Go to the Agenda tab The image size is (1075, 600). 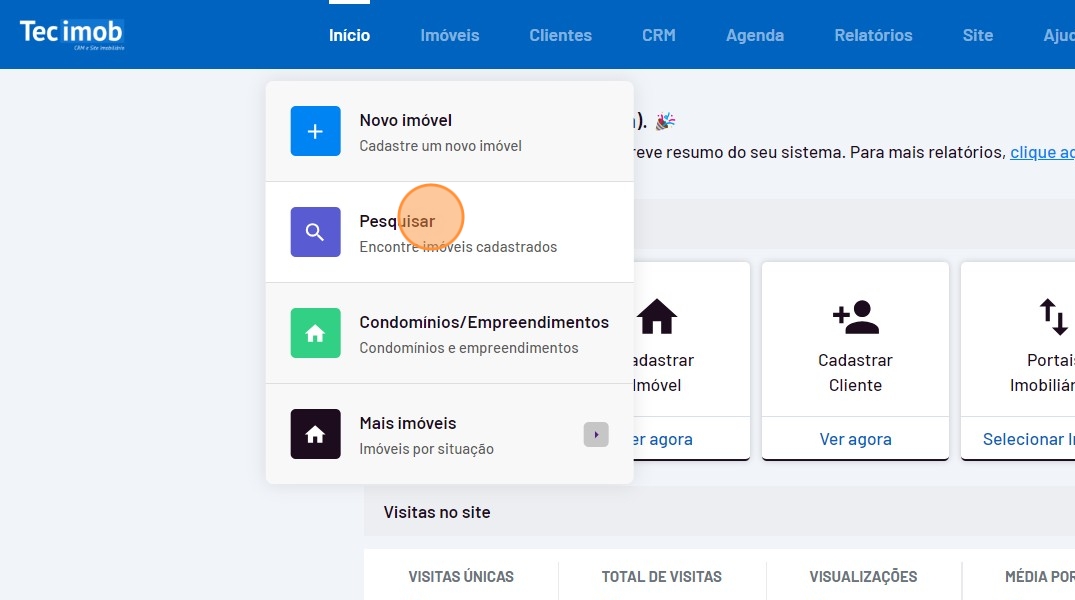click(754, 35)
